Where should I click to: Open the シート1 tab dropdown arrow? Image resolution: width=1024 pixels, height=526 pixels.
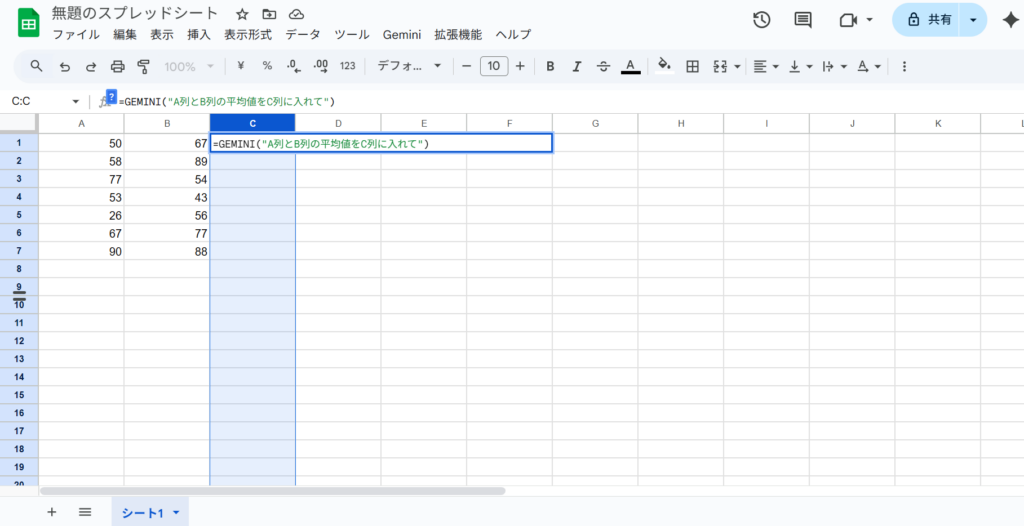[x=177, y=512]
